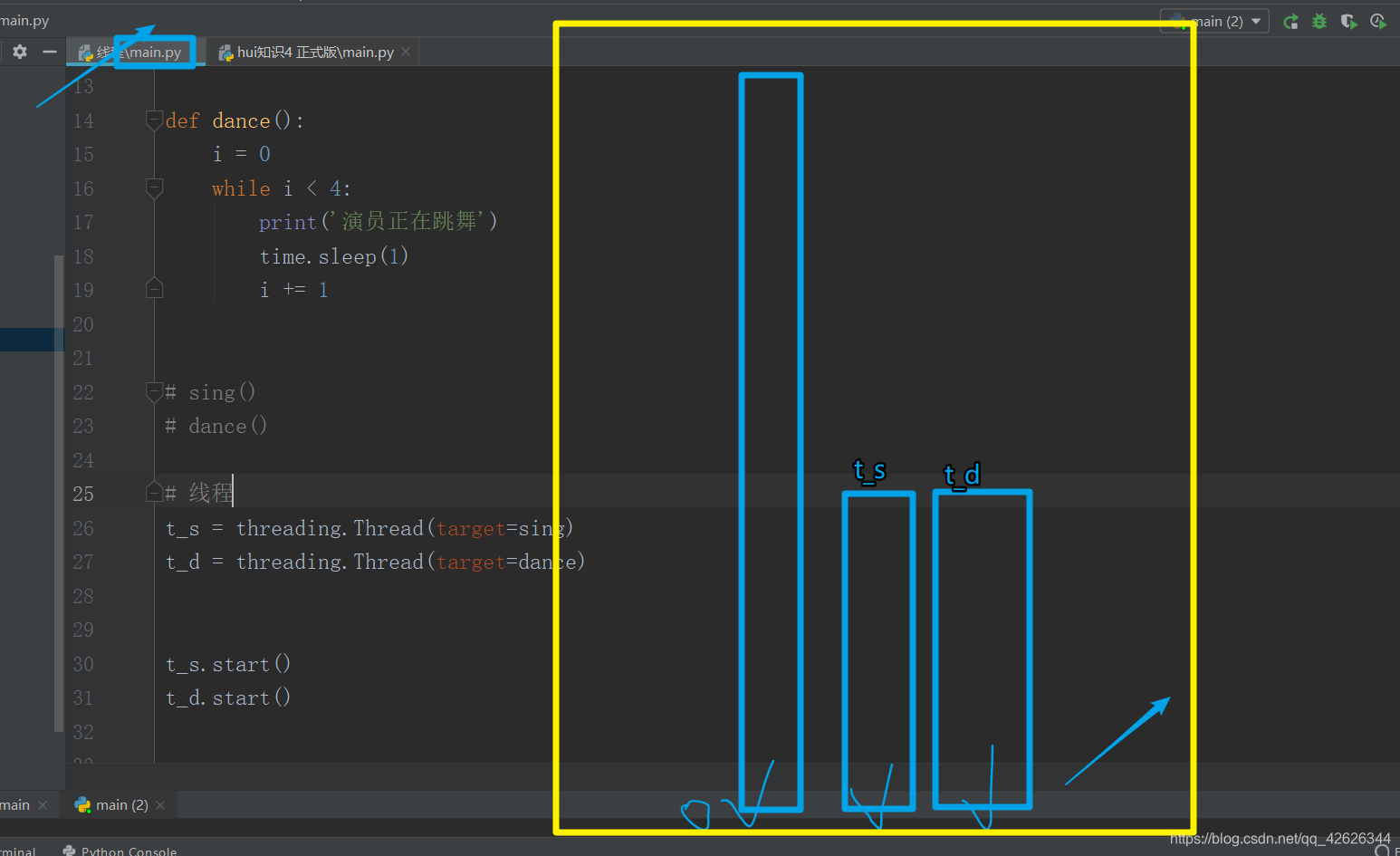
Task: Click on 't_d.start()' call
Action: click(x=228, y=697)
